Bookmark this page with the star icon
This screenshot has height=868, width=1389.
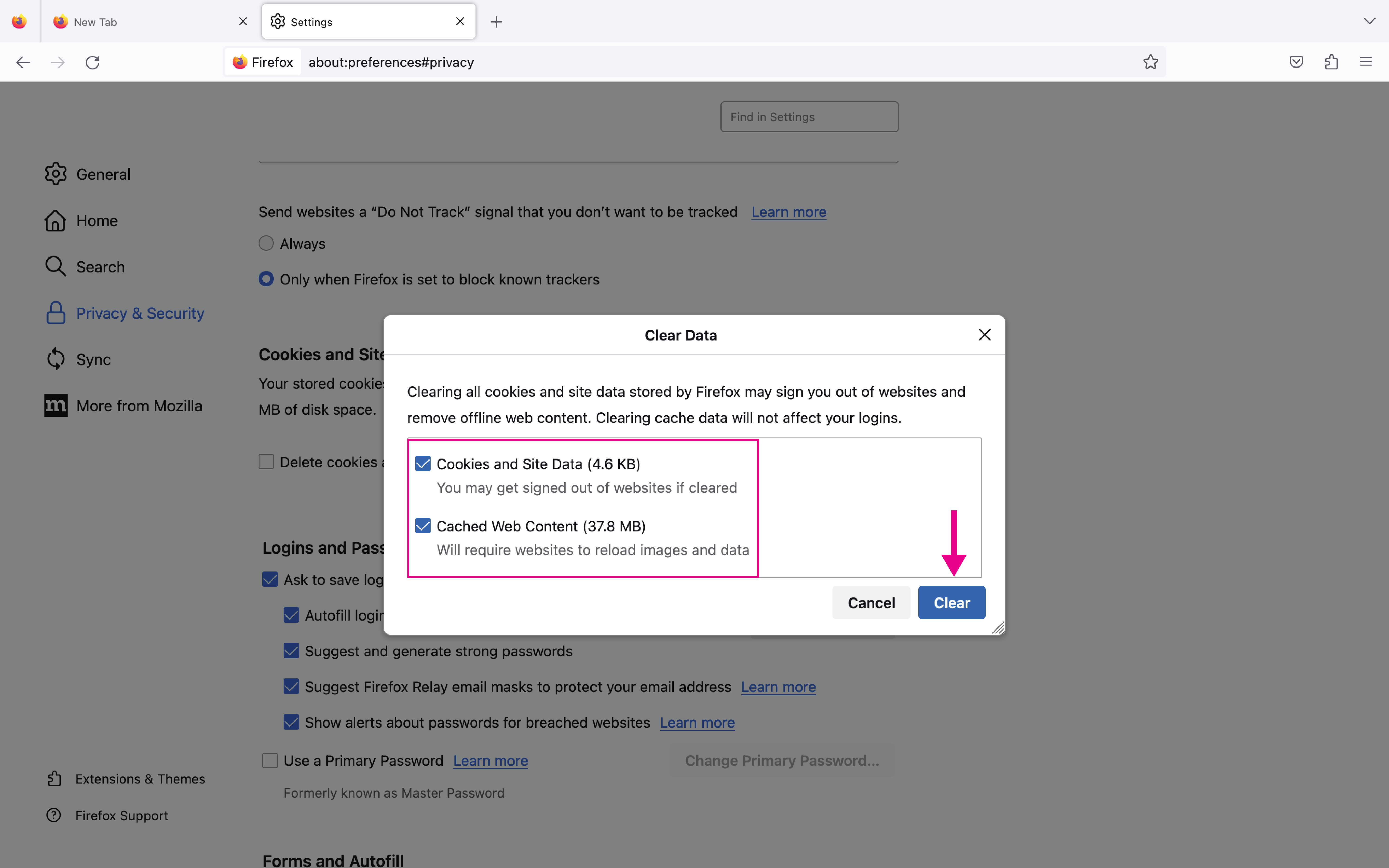point(1150,62)
